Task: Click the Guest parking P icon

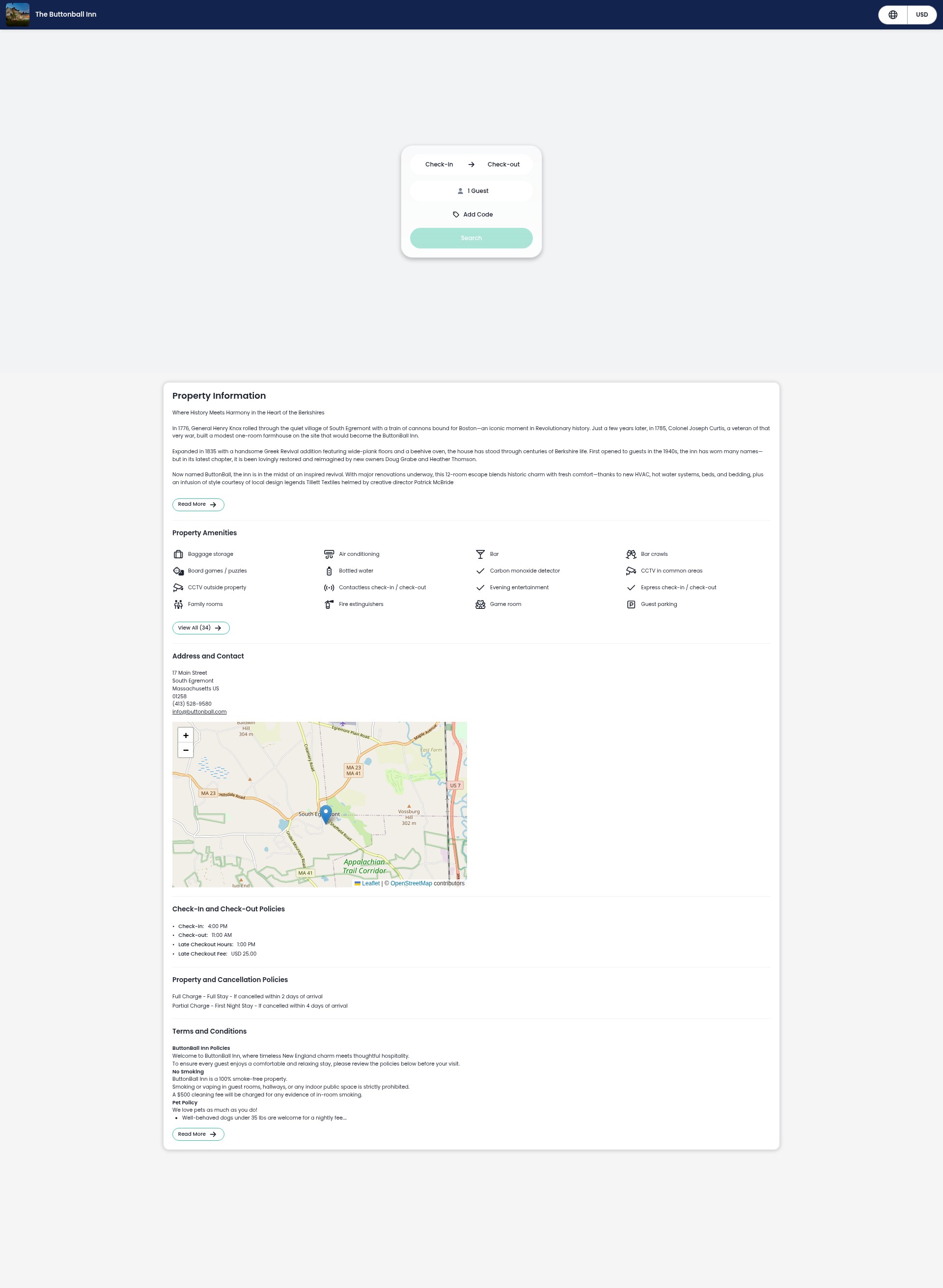Action: point(631,604)
